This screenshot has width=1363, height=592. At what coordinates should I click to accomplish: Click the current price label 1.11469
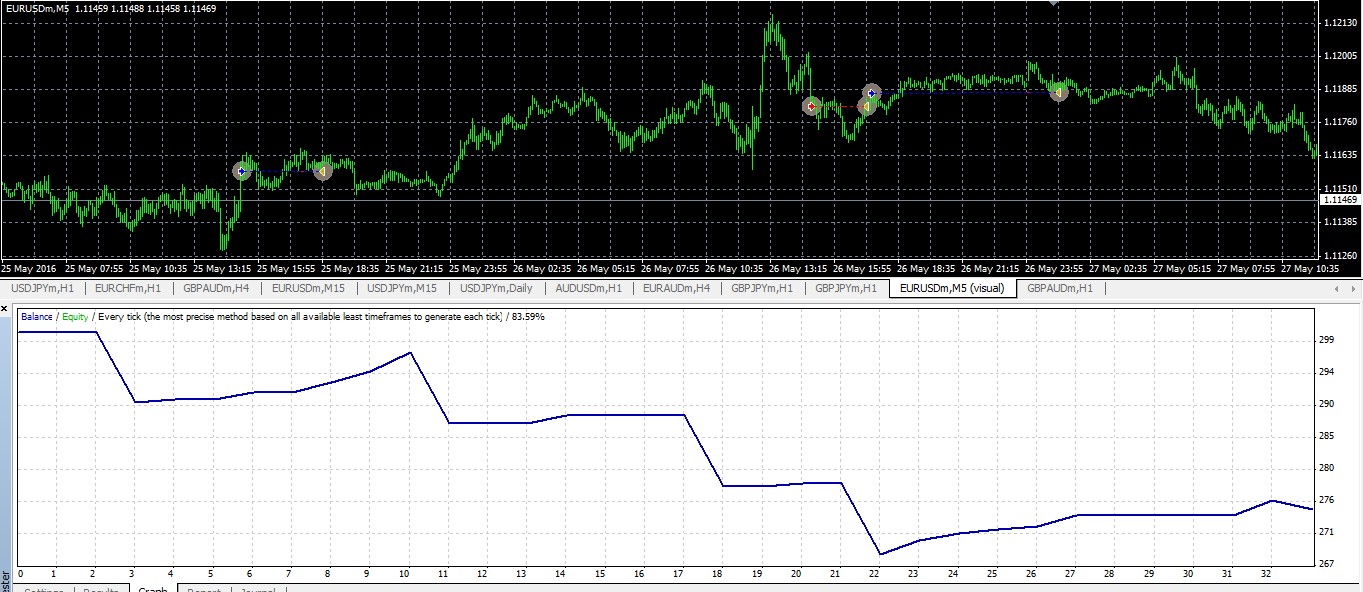[1339, 200]
